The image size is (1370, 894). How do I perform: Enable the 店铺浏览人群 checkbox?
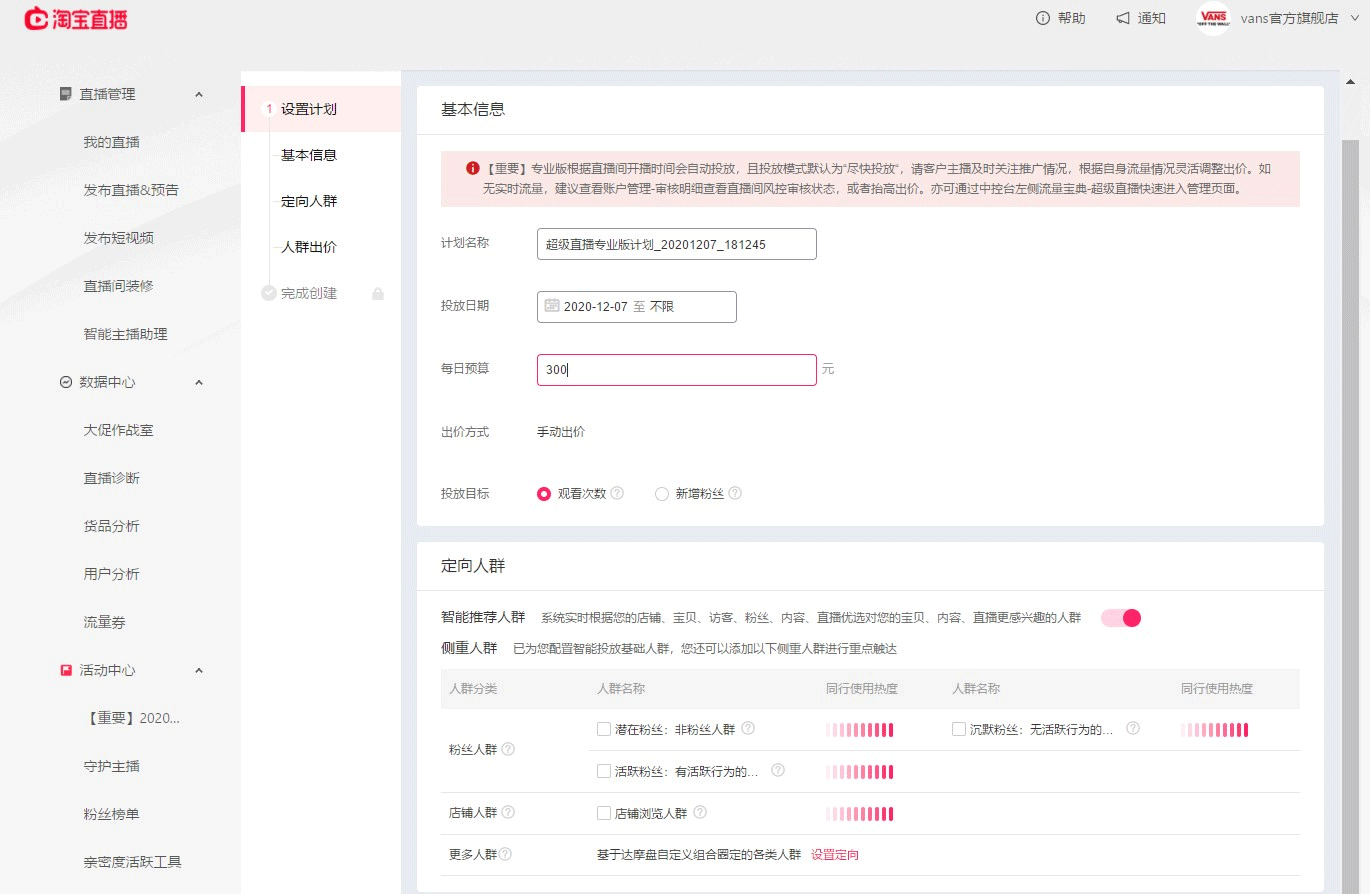tap(603, 813)
